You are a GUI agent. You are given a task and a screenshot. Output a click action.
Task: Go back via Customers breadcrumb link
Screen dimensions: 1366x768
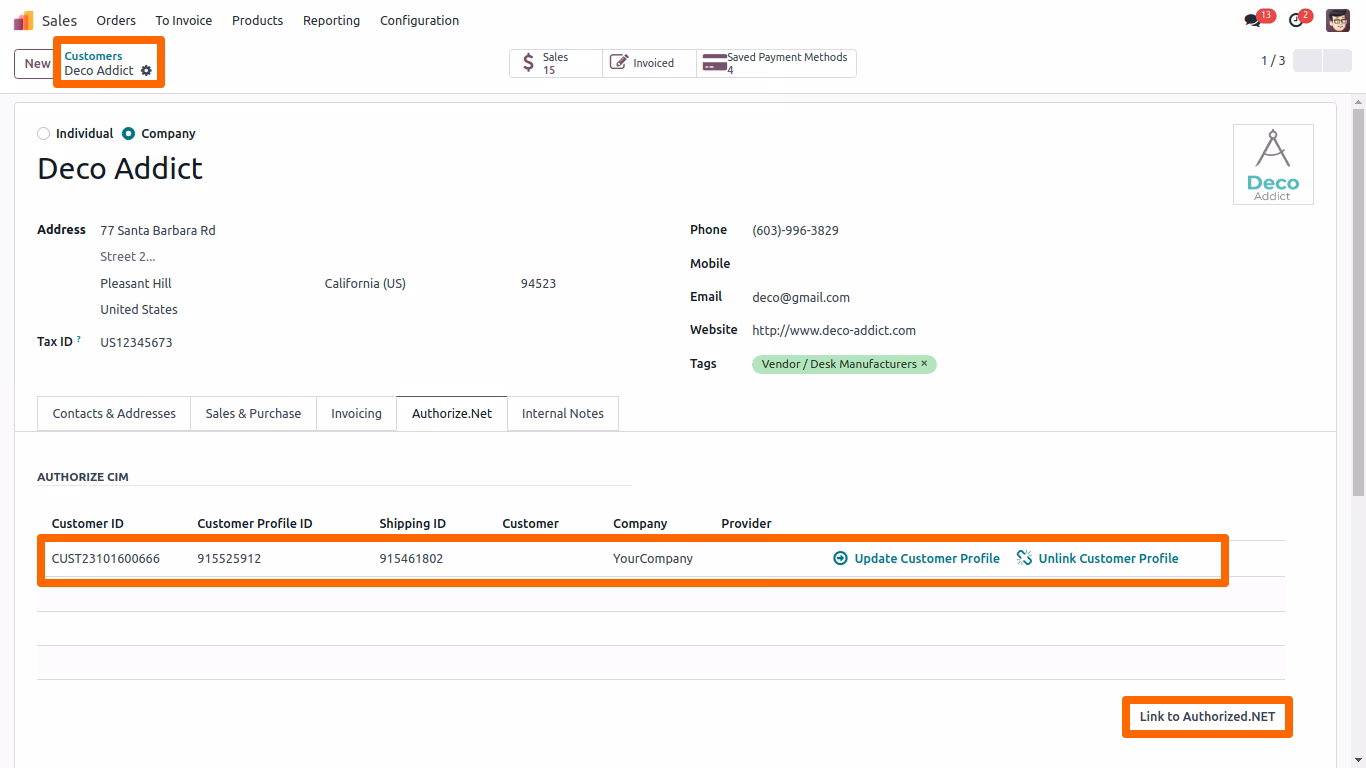(x=93, y=56)
